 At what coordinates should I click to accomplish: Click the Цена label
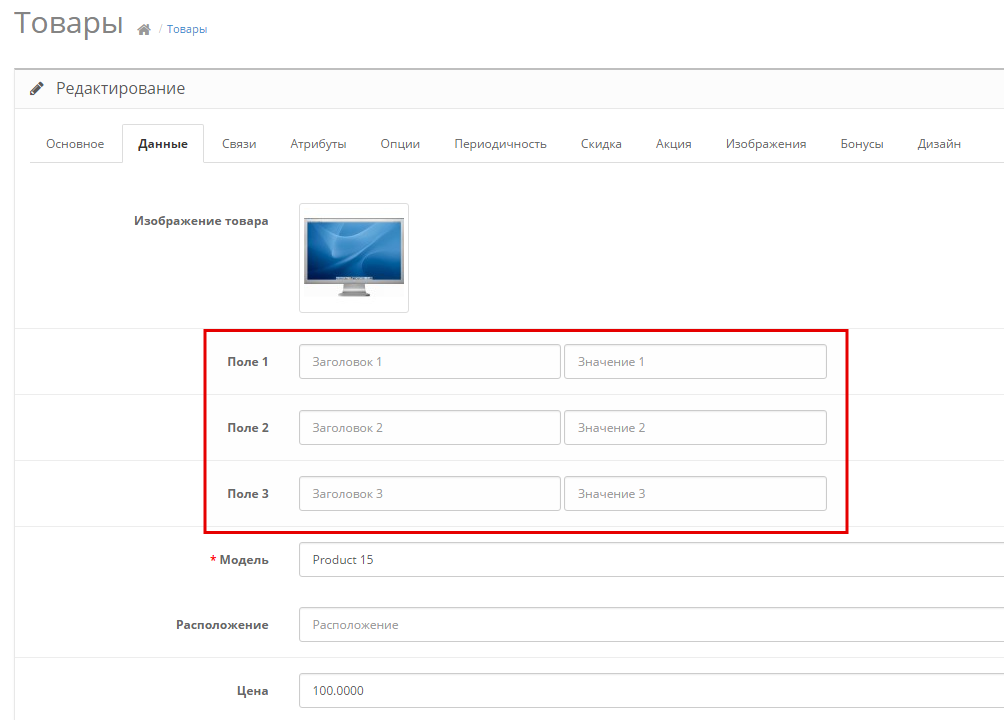(252, 691)
